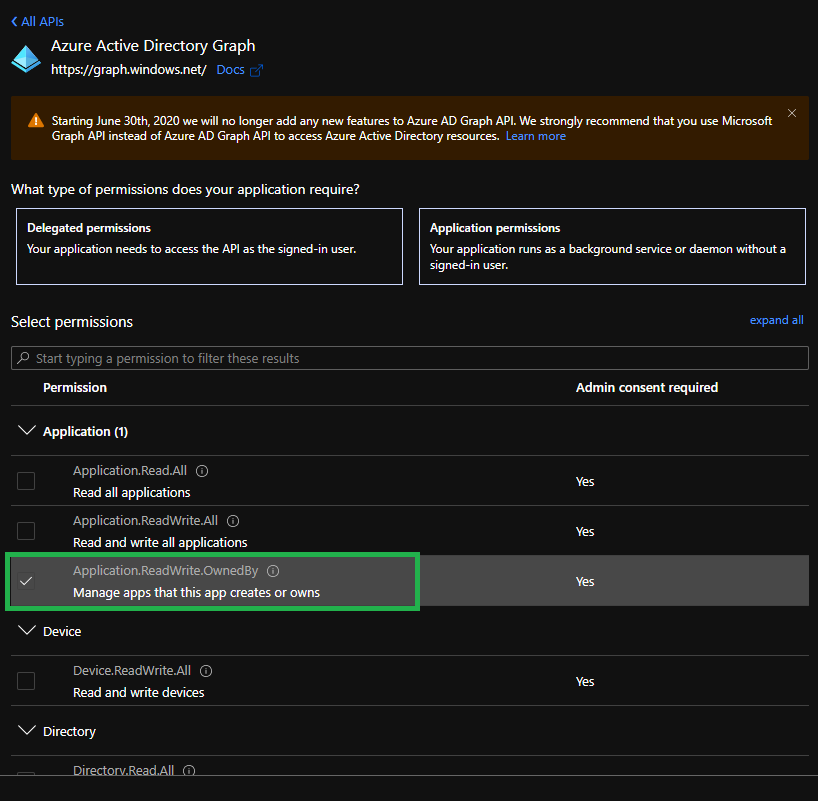Collapse the Device group chevron
Screen dimensions: 818x801
(x=27, y=630)
